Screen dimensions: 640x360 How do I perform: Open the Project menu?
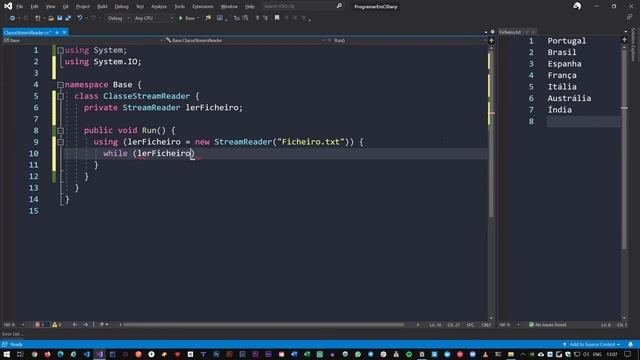(x=83, y=7)
